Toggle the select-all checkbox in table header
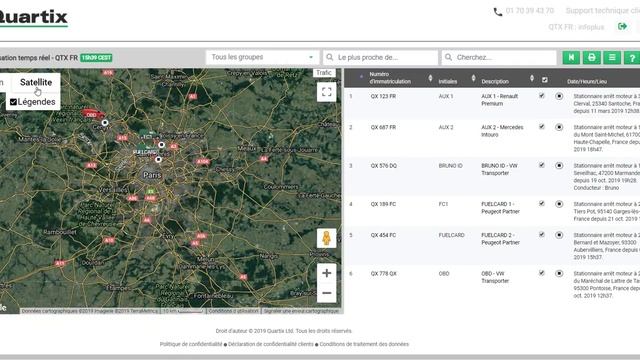This screenshot has height=360, width=640. point(544,80)
